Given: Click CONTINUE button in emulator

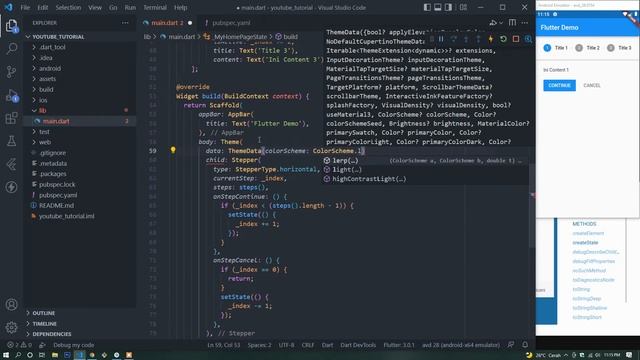Looking at the screenshot, I should pos(559,85).
